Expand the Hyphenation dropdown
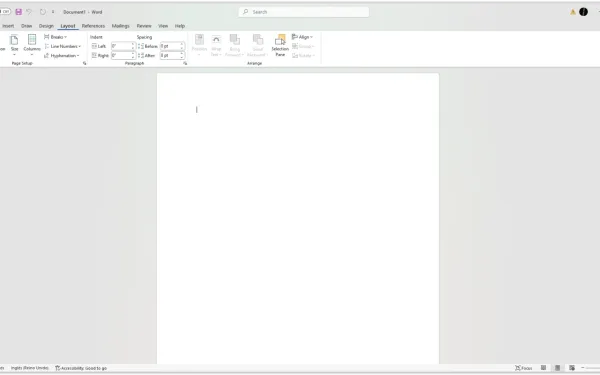Screen dimensions: 600x375 pyautogui.click(x=62, y=56)
